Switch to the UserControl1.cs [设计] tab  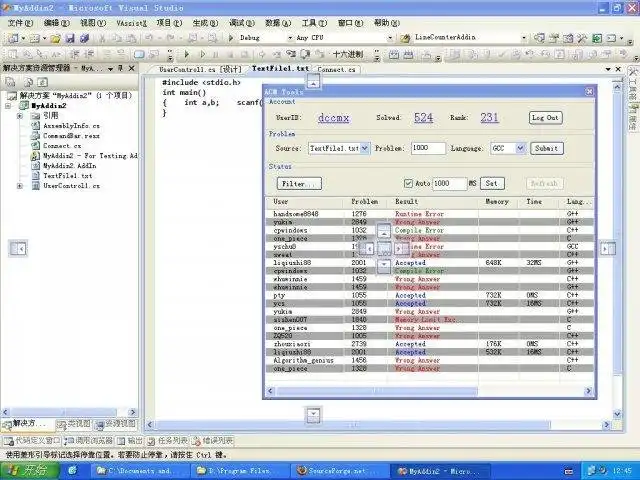[200, 70]
